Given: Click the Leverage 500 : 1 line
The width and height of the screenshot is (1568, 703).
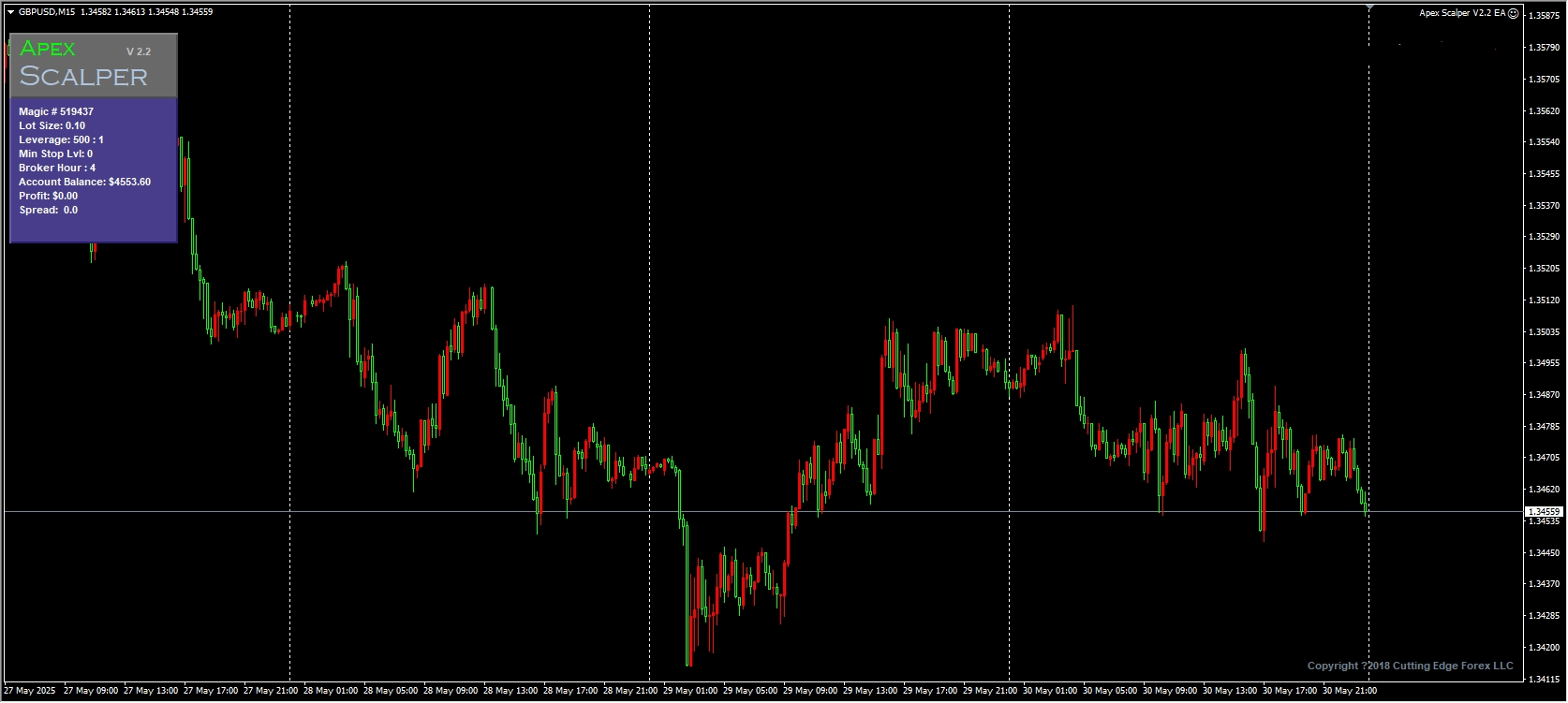Looking at the screenshot, I should [61, 139].
